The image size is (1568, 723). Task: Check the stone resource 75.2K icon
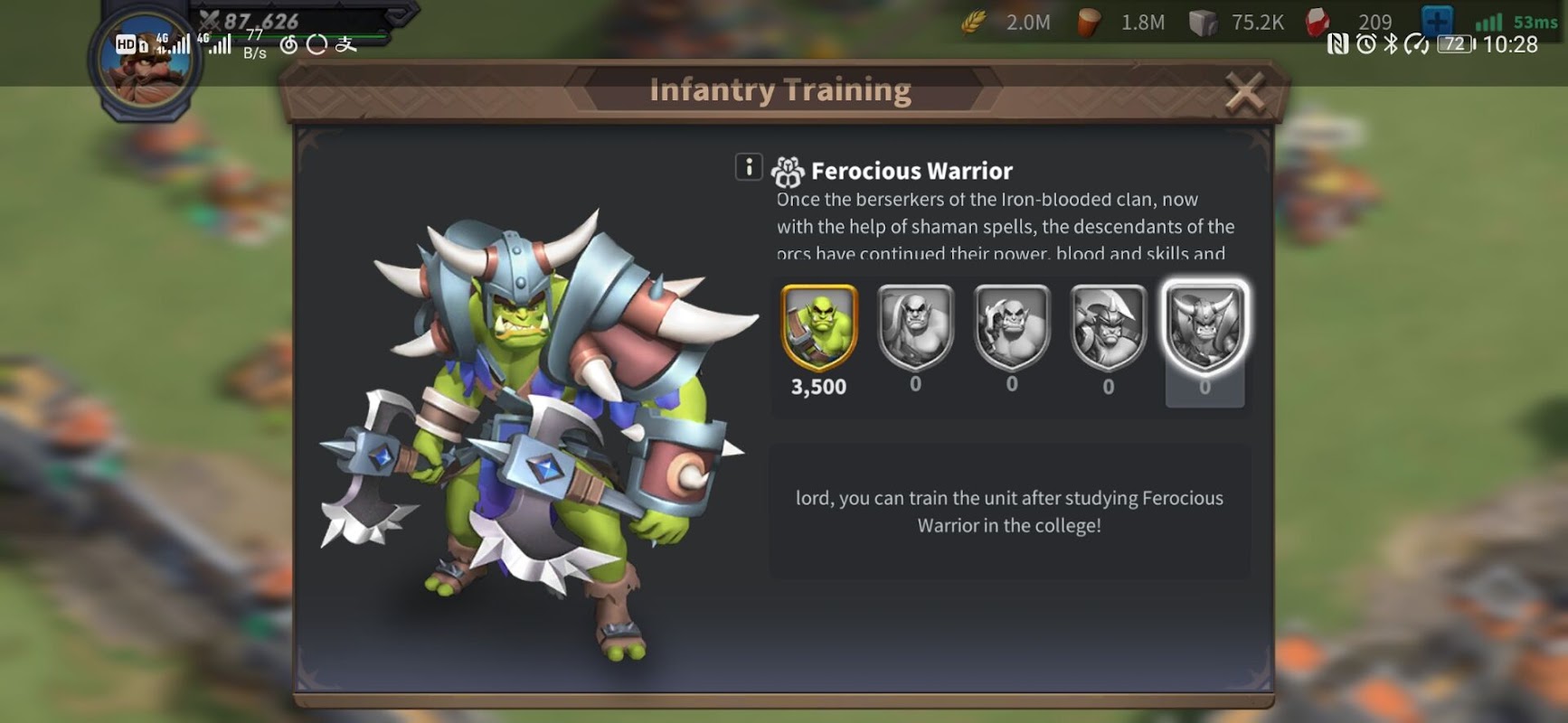[1203, 23]
